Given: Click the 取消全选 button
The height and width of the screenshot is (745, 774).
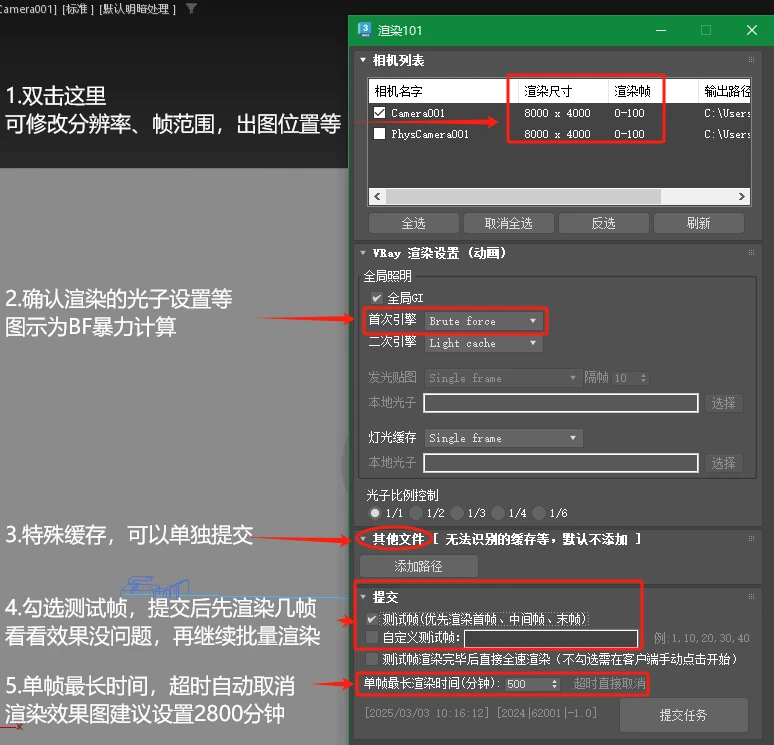Looking at the screenshot, I should coord(508,223).
